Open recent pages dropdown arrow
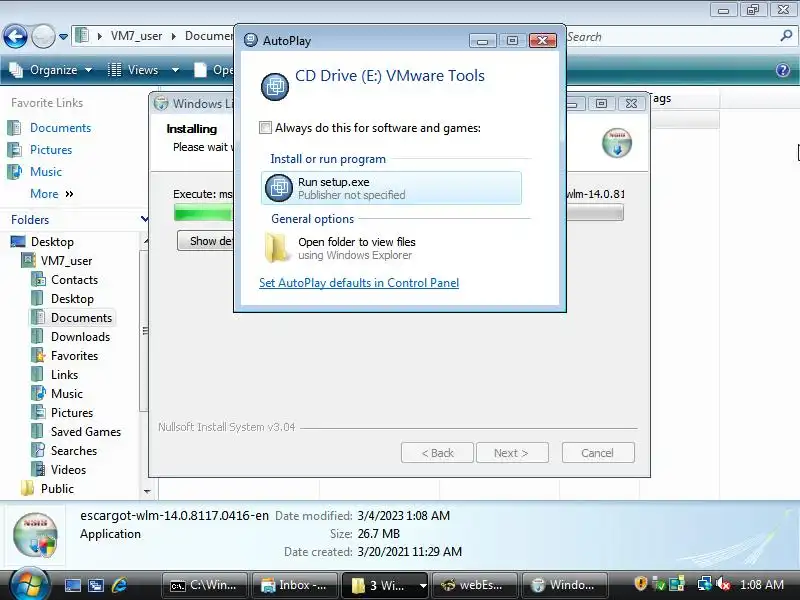 click(x=63, y=37)
